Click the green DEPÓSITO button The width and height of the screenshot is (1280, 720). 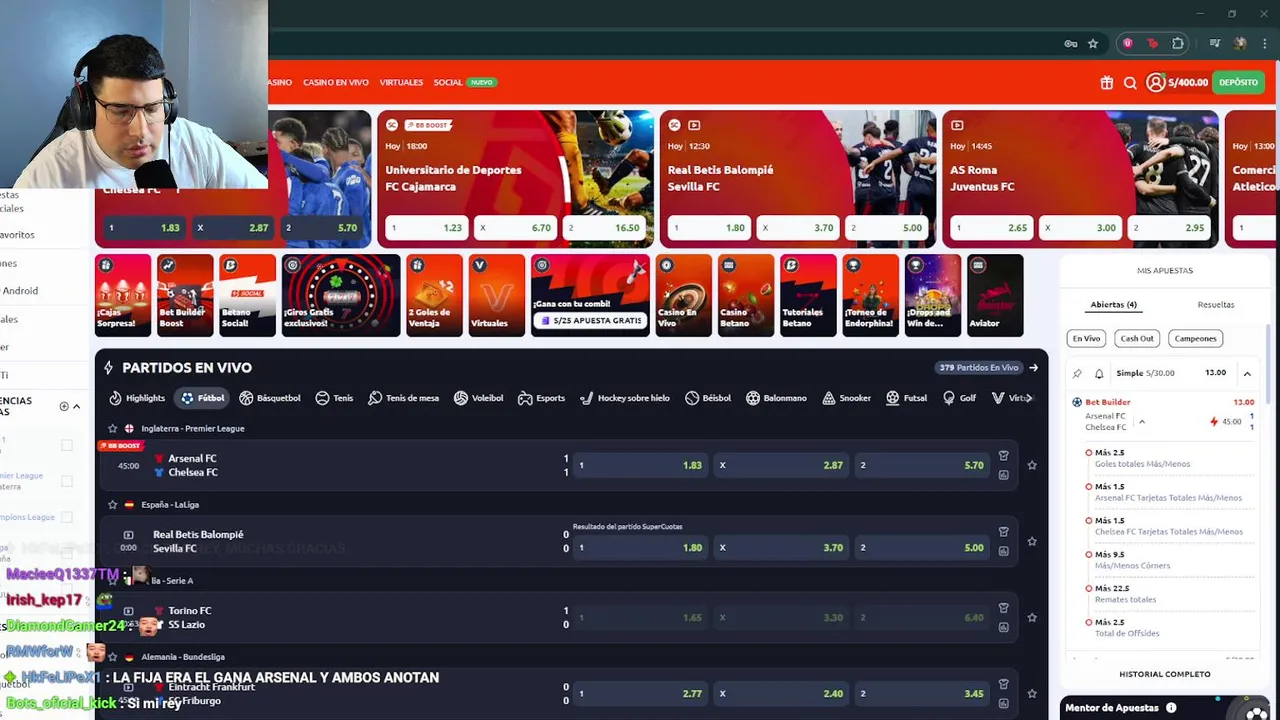point(1238,82)
